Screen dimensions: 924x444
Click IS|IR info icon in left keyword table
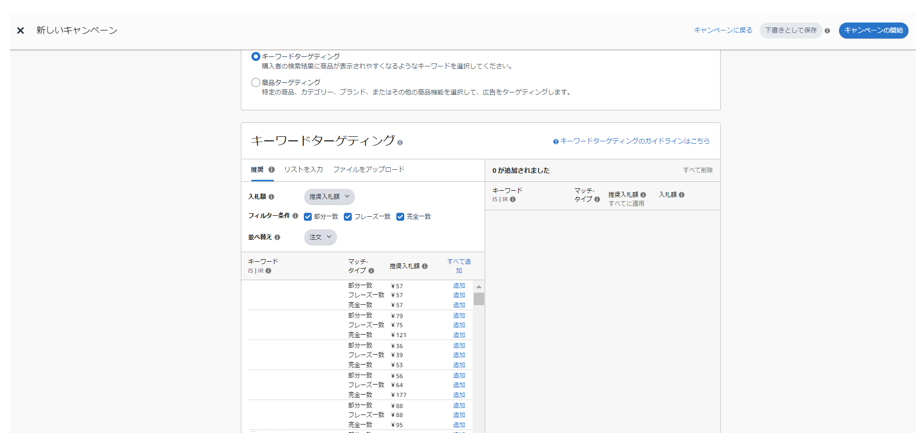click(268, 271)
